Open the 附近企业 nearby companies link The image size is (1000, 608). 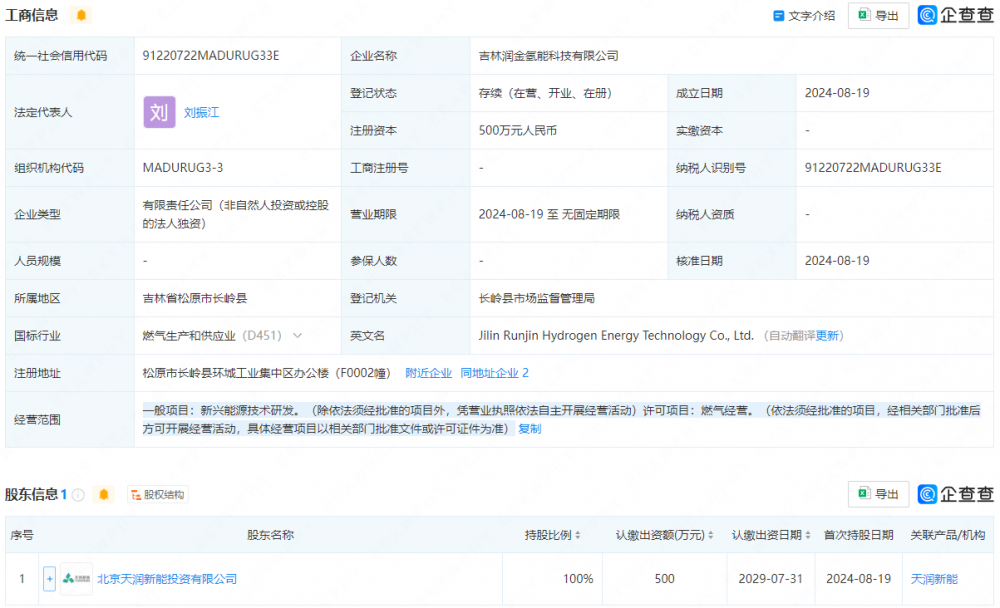[x=429, y=373]
